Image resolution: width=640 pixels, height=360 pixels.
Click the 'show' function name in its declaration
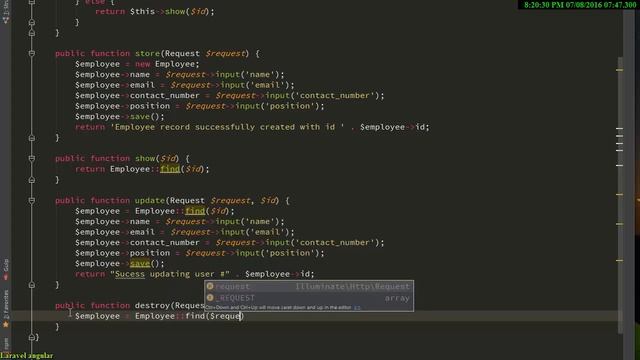[145, 158]
